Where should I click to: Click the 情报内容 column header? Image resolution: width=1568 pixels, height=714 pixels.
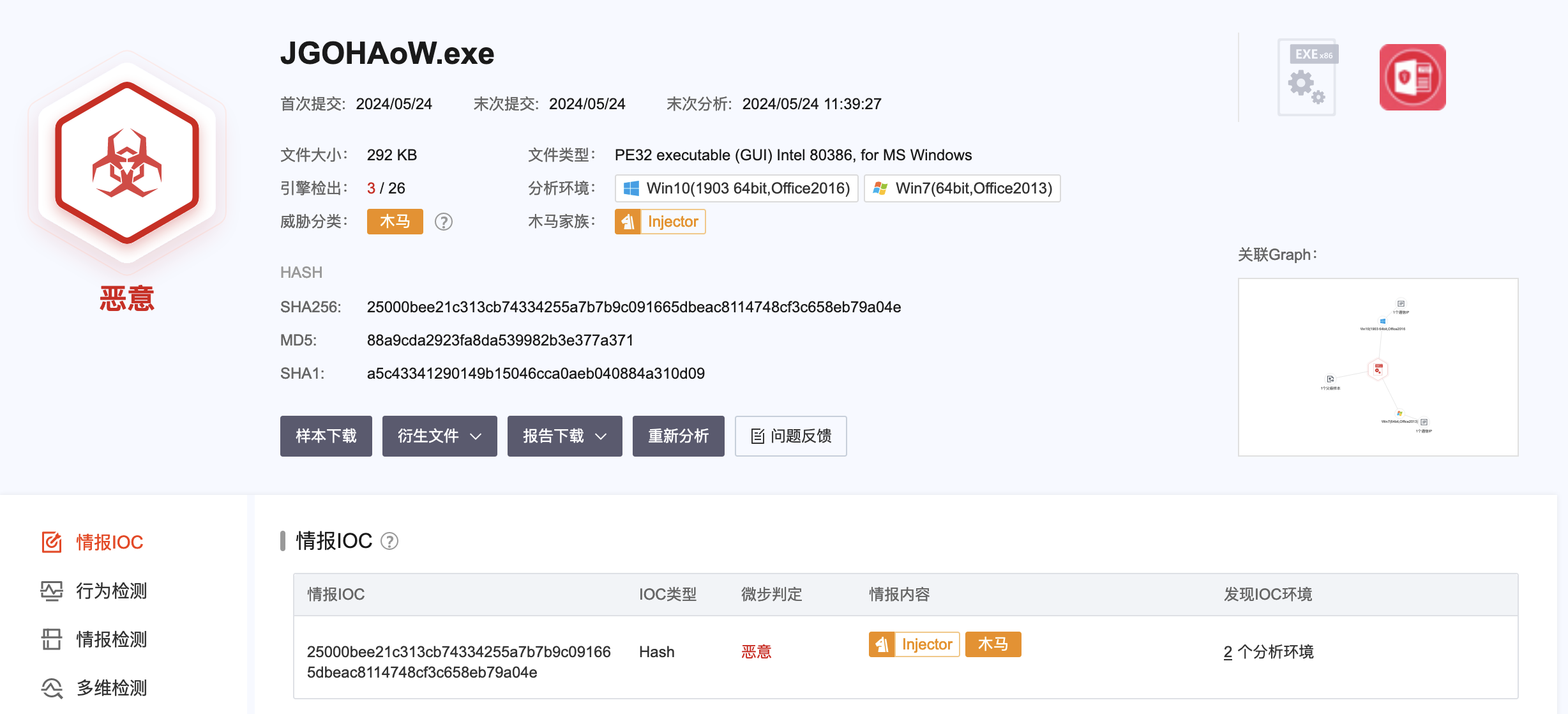[x=900, y=595]
